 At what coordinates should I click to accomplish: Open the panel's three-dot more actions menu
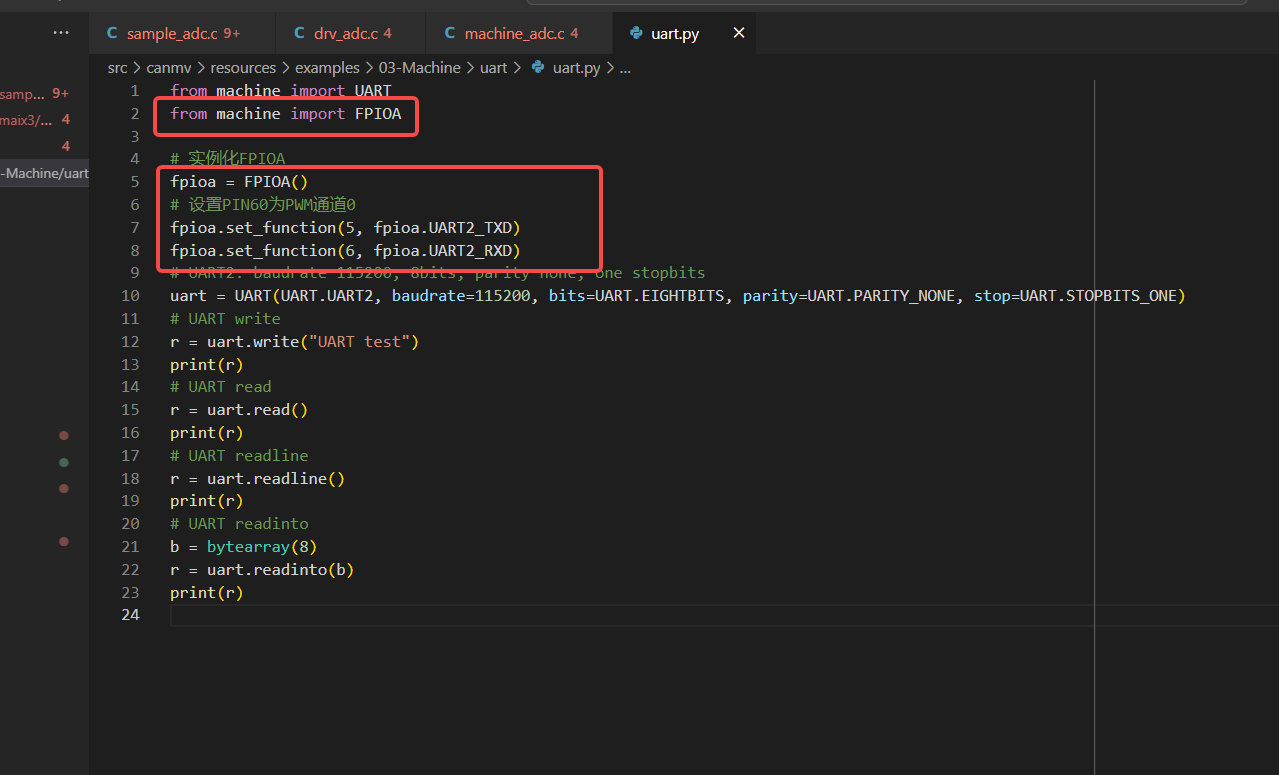point(61,33)
